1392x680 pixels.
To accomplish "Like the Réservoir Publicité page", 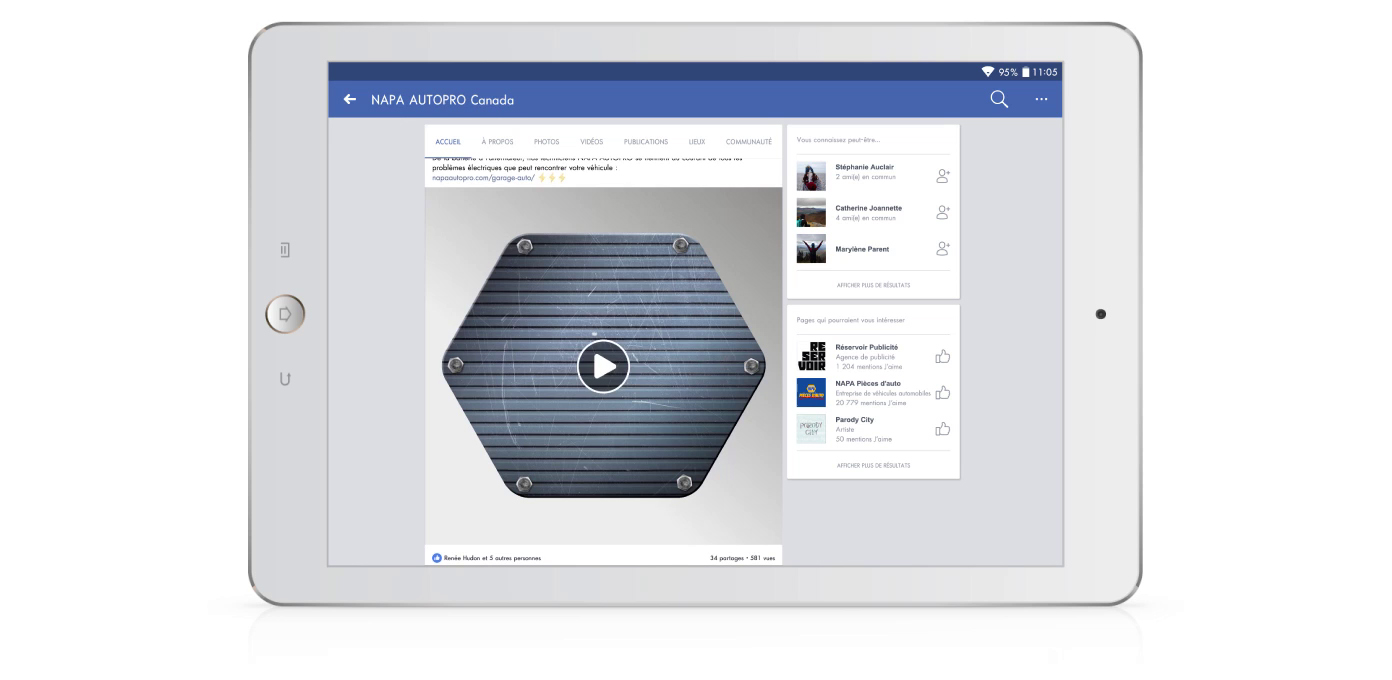I will pyautogui.click(x=942, y=357).
